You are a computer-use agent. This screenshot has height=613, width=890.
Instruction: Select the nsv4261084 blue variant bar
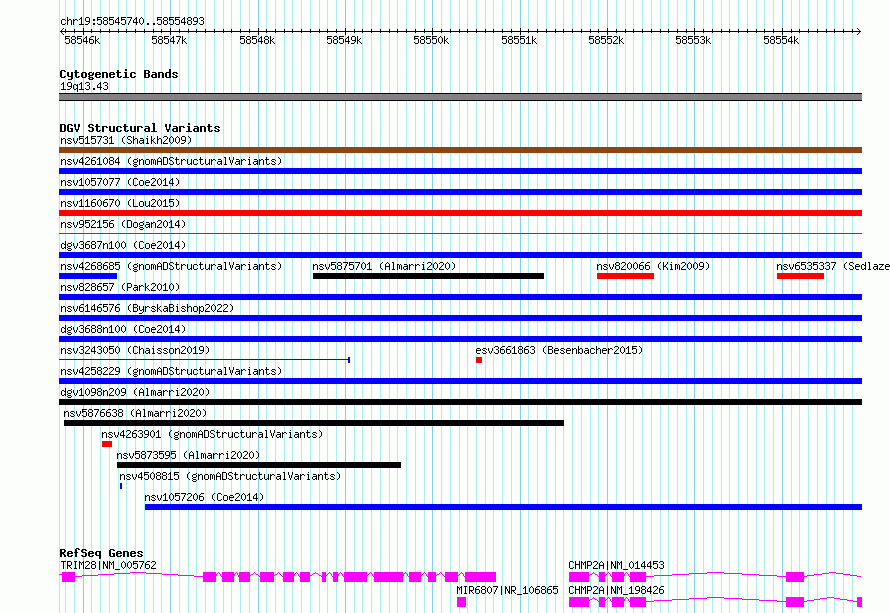coord(460,171)
